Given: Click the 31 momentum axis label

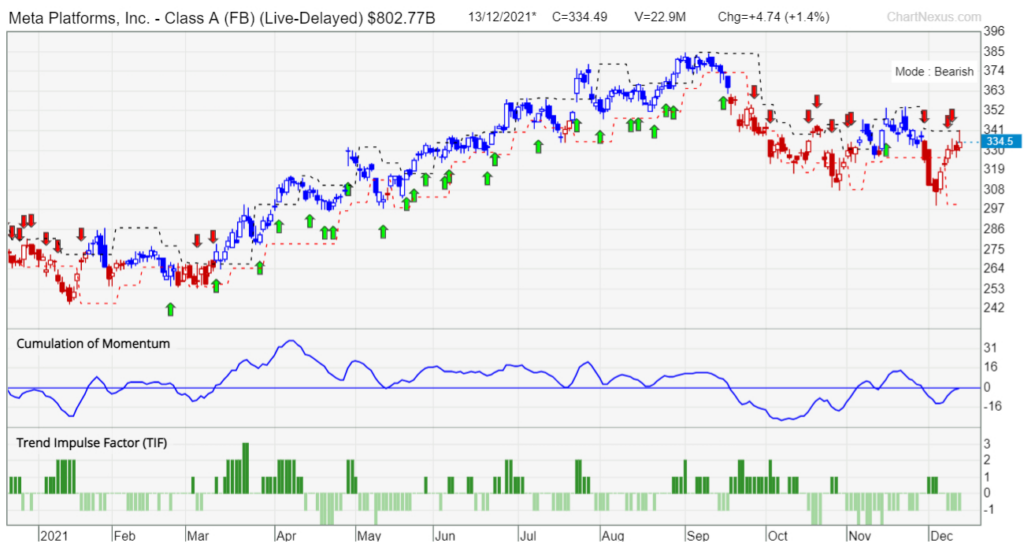Looking at the screenshot, I should 991,349.
